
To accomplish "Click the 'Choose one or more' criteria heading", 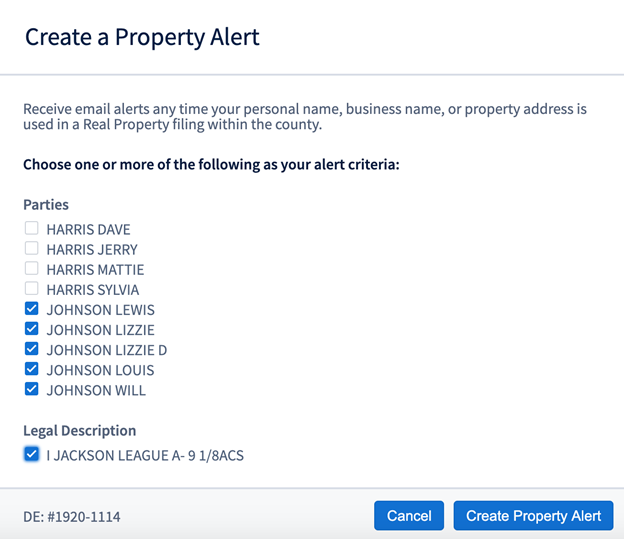I will pos(211,164).
